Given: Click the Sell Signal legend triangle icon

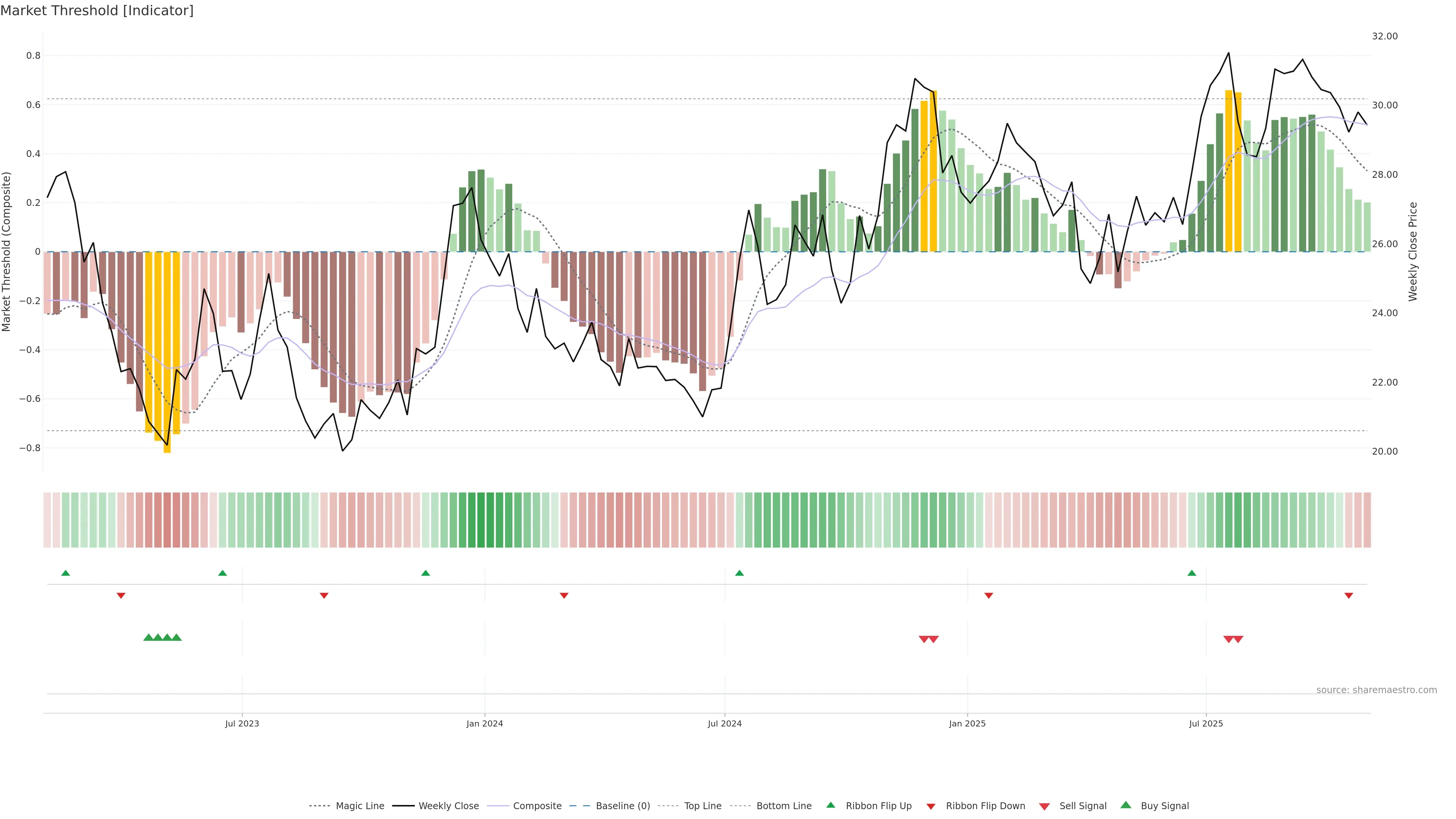Looking at the screenshot, I should click(x=1044, y=806).
